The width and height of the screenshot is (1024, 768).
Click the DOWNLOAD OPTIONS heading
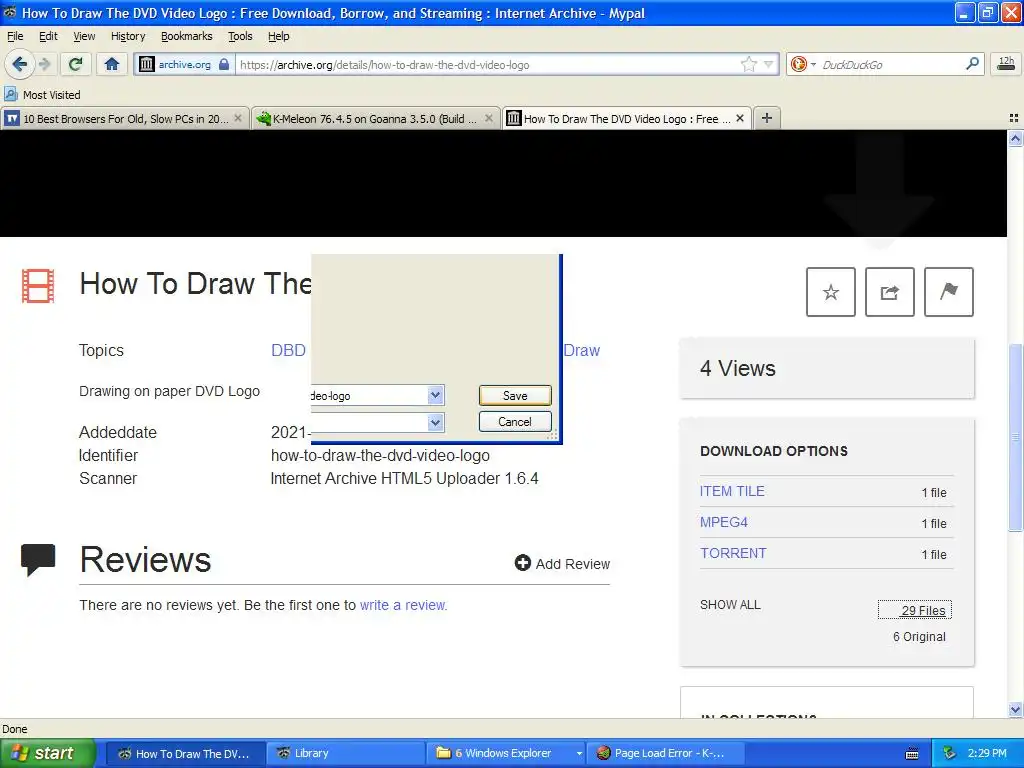774,451
